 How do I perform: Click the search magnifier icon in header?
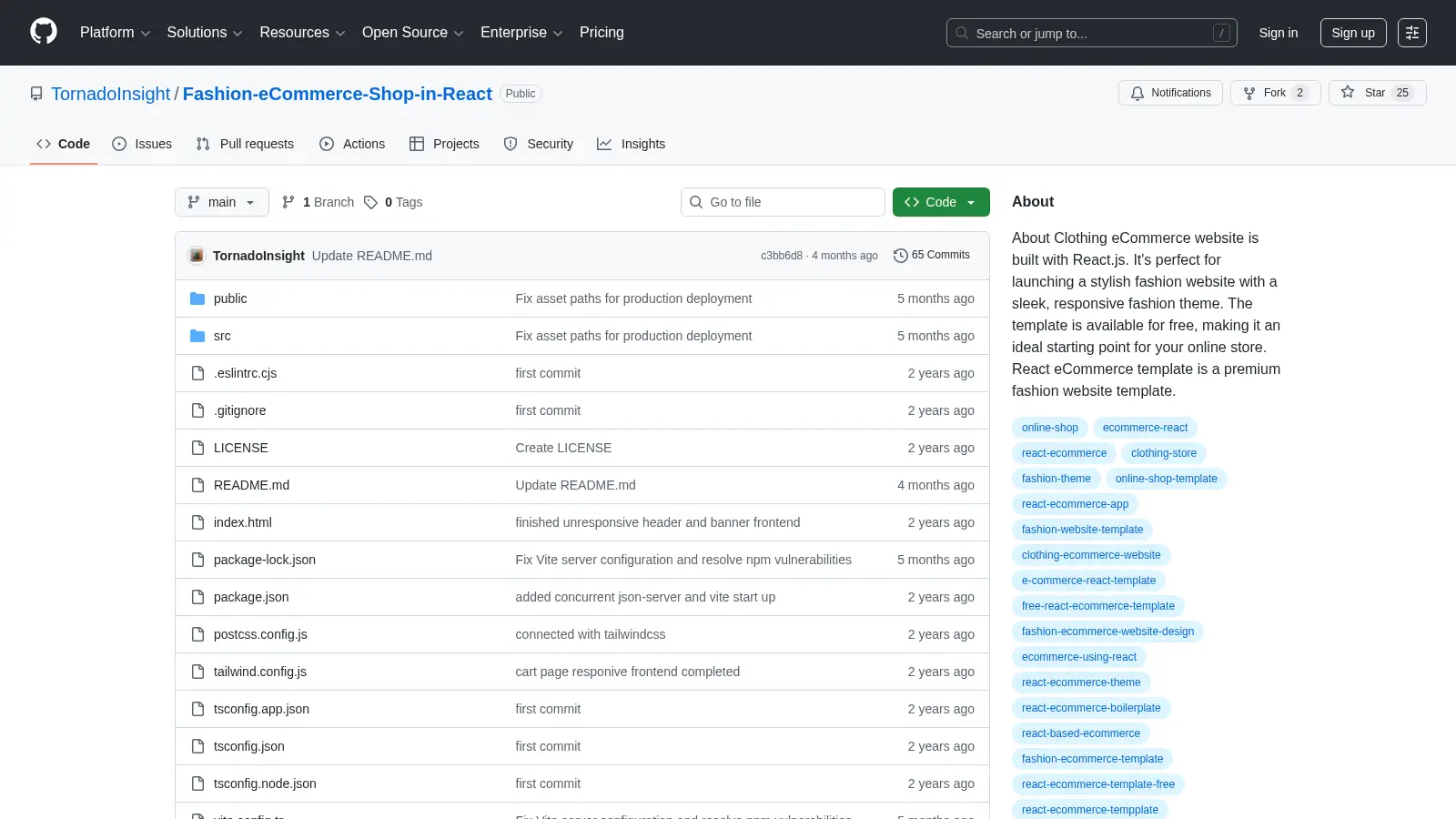point(962,33)
